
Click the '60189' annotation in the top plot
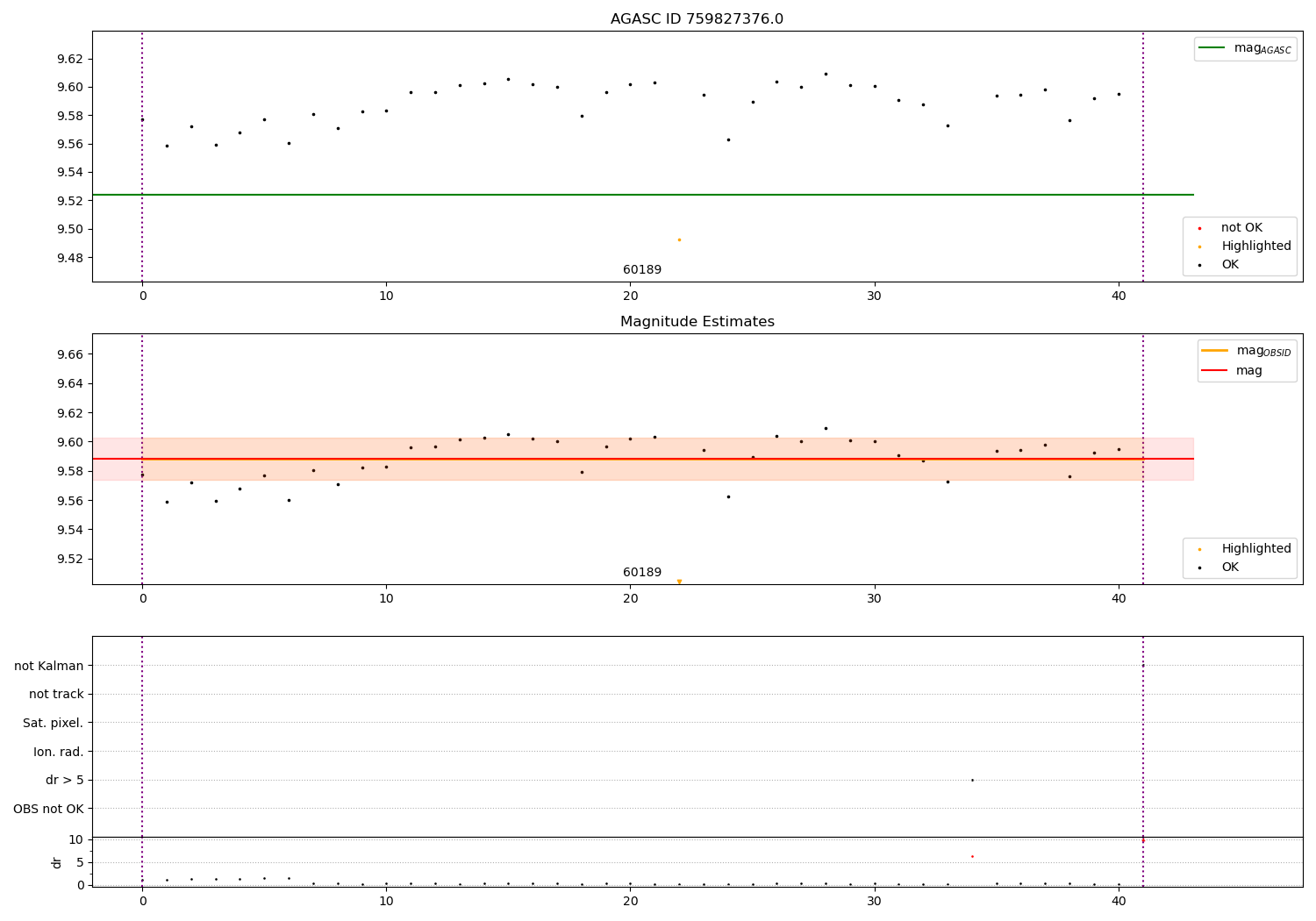pyautogui.click(x=642, y=270)
